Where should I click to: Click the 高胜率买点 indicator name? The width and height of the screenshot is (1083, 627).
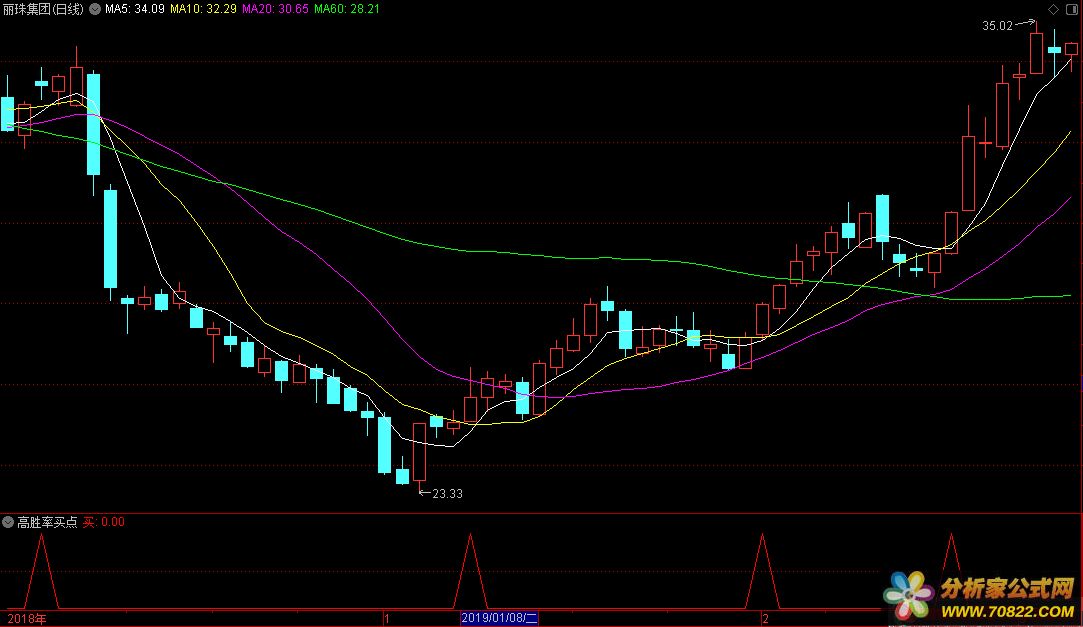pos(47,522)
